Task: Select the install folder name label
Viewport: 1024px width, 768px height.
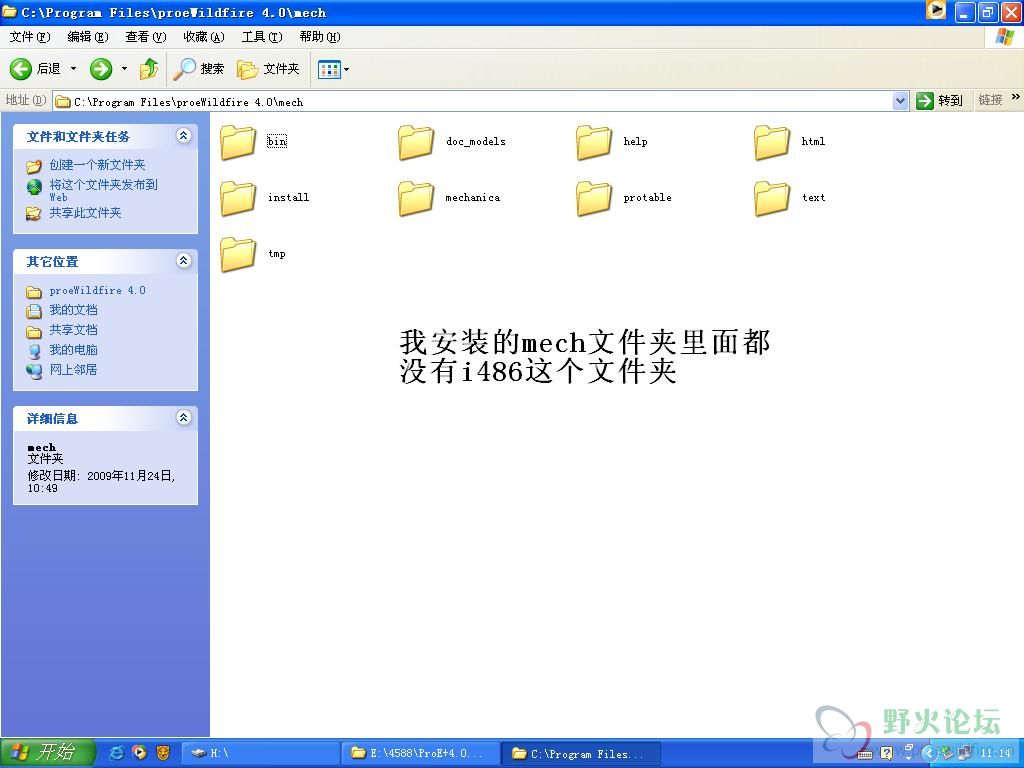Action: point(289,197)
